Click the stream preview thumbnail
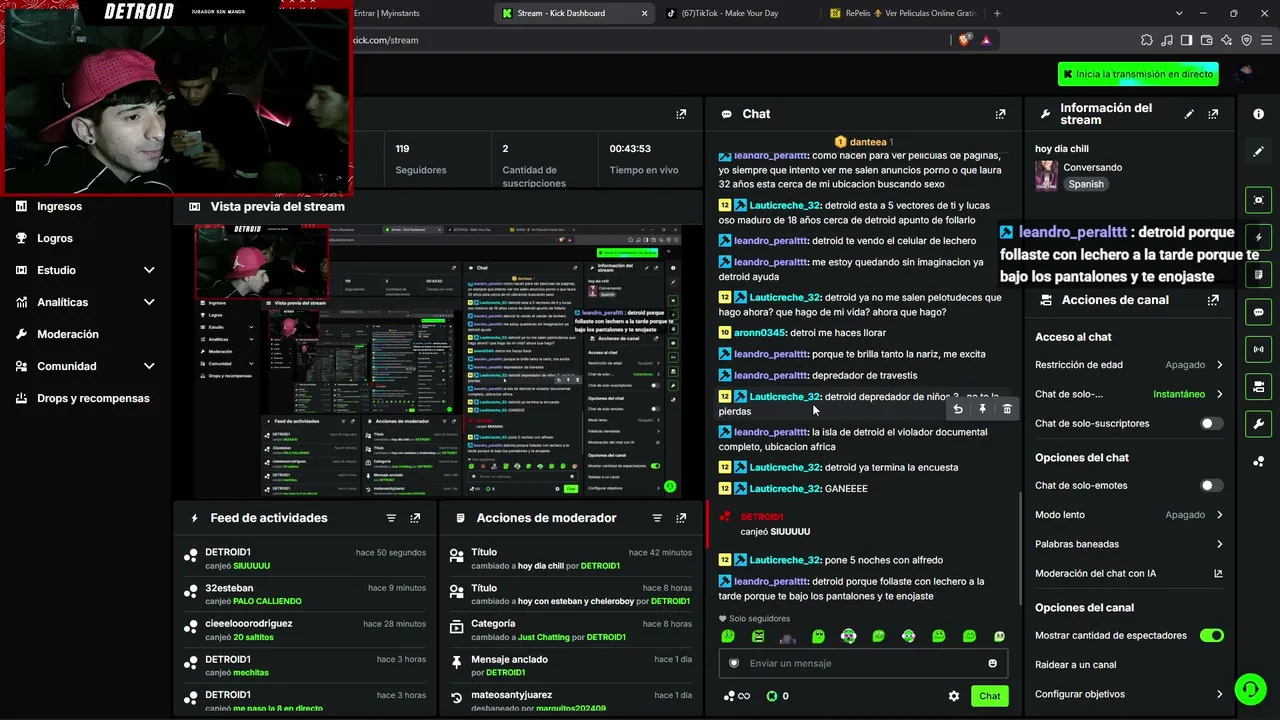The height and width of the screenshot is (720, 1280). coord(437,361)
